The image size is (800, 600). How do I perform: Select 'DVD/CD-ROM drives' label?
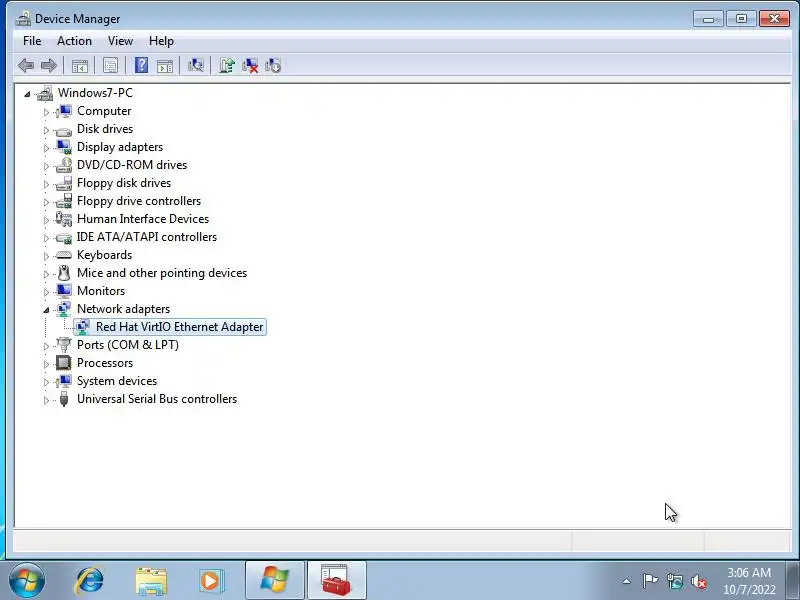click(x=132, y=165)
